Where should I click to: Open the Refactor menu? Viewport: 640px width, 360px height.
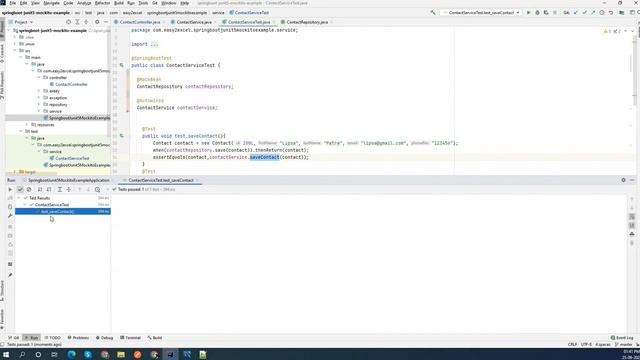tap(102, 3)
